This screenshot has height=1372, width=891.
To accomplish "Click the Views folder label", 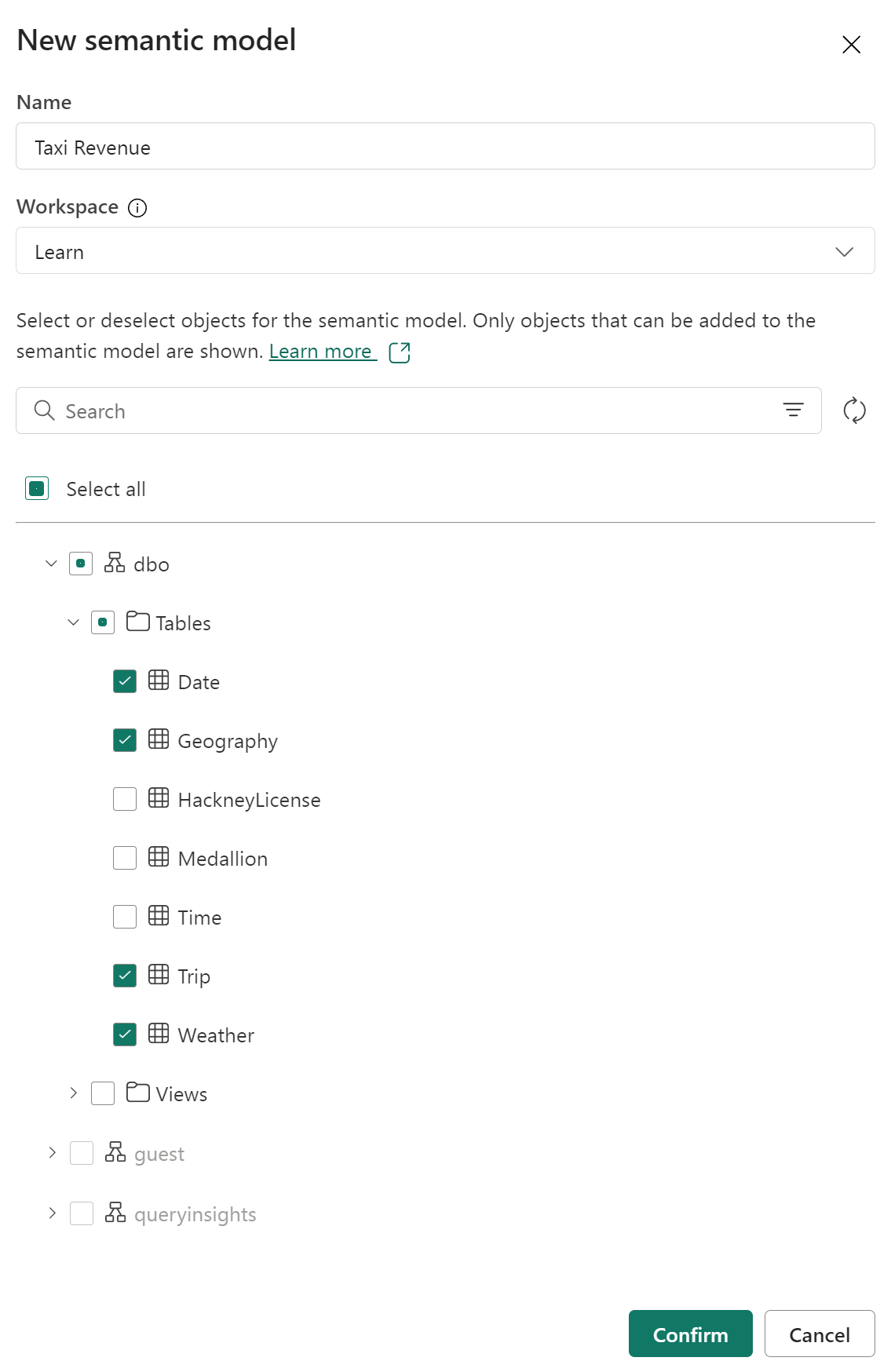I will pyautogui.click(x=181, y=1094).
